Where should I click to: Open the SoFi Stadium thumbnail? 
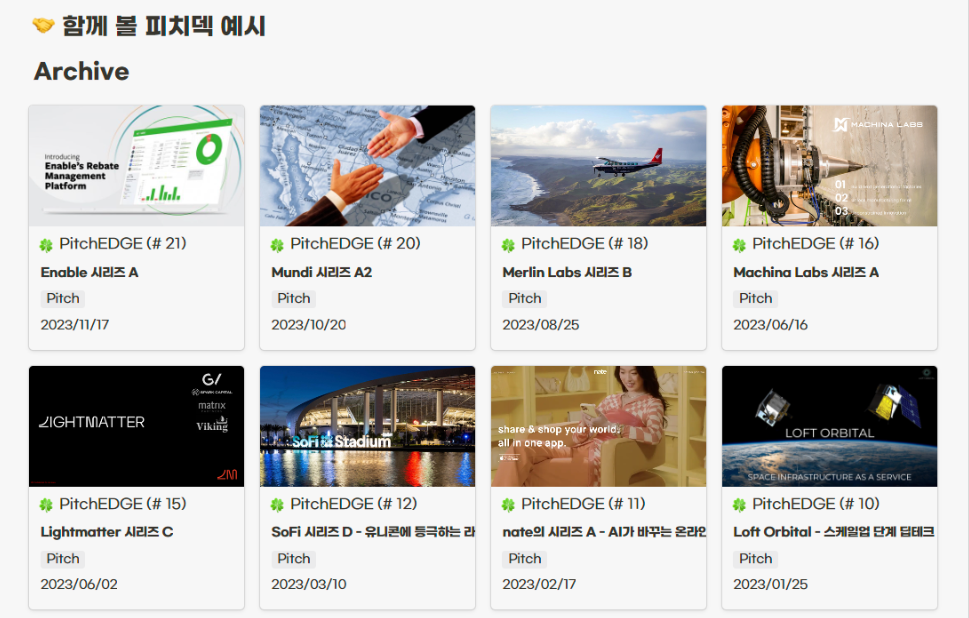click(368, 426)
